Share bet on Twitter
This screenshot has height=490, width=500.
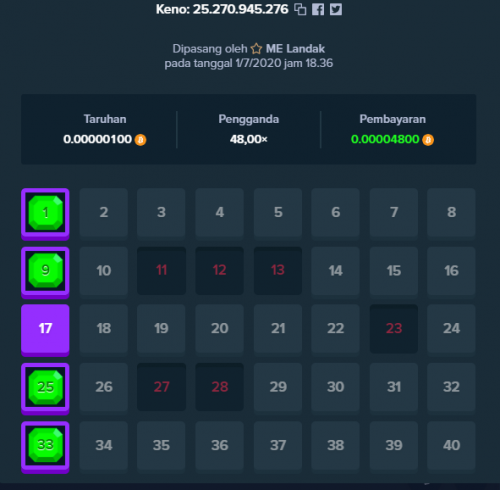tap(336, 9)
